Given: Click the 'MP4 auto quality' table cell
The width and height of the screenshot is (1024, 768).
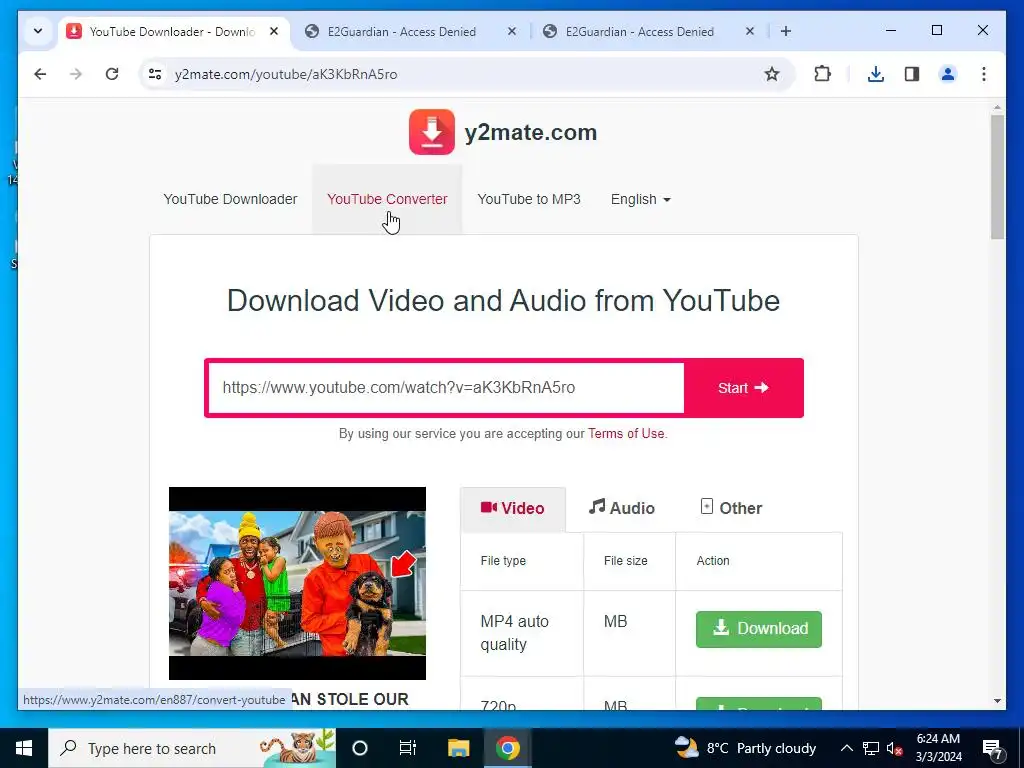Looking at the screenshot, I should 521,633.
